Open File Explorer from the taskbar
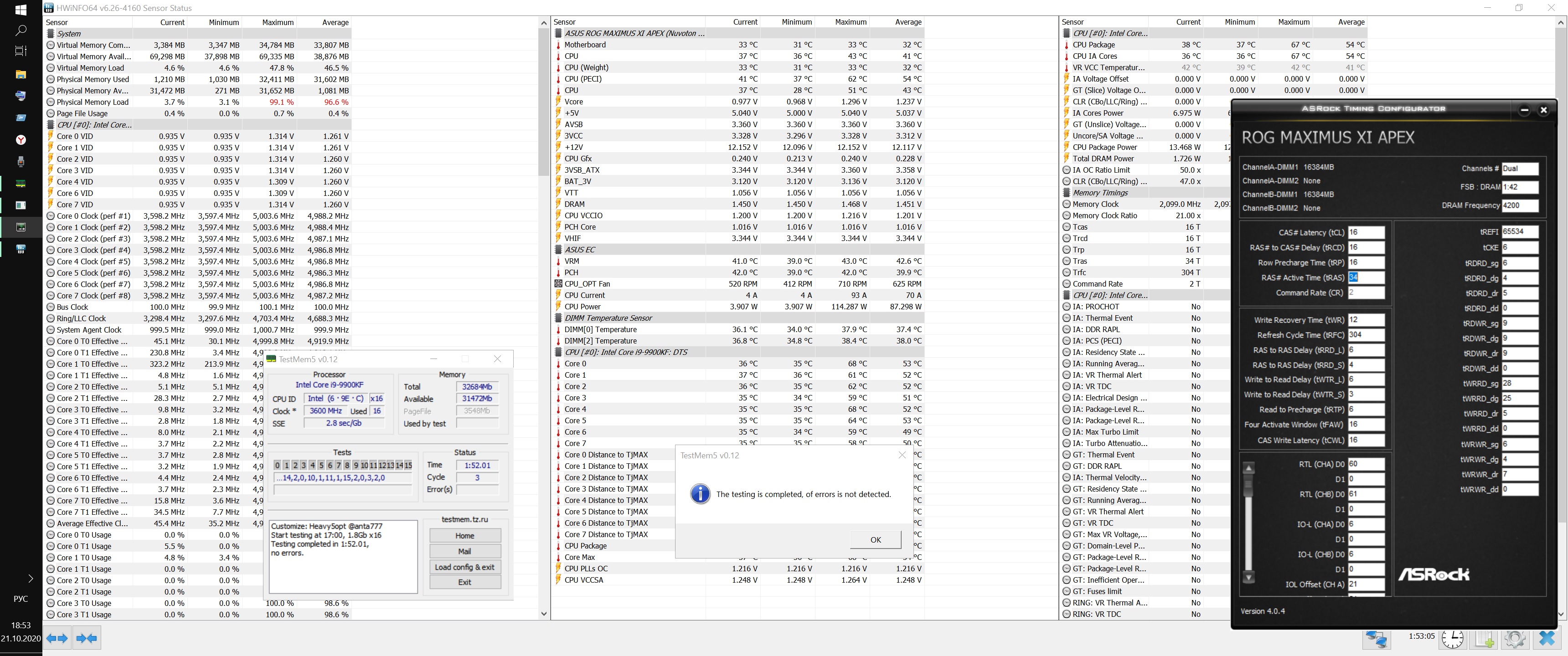Image resolution: width=1568 pixels, height=656 pixels. [x=21, y=74]
